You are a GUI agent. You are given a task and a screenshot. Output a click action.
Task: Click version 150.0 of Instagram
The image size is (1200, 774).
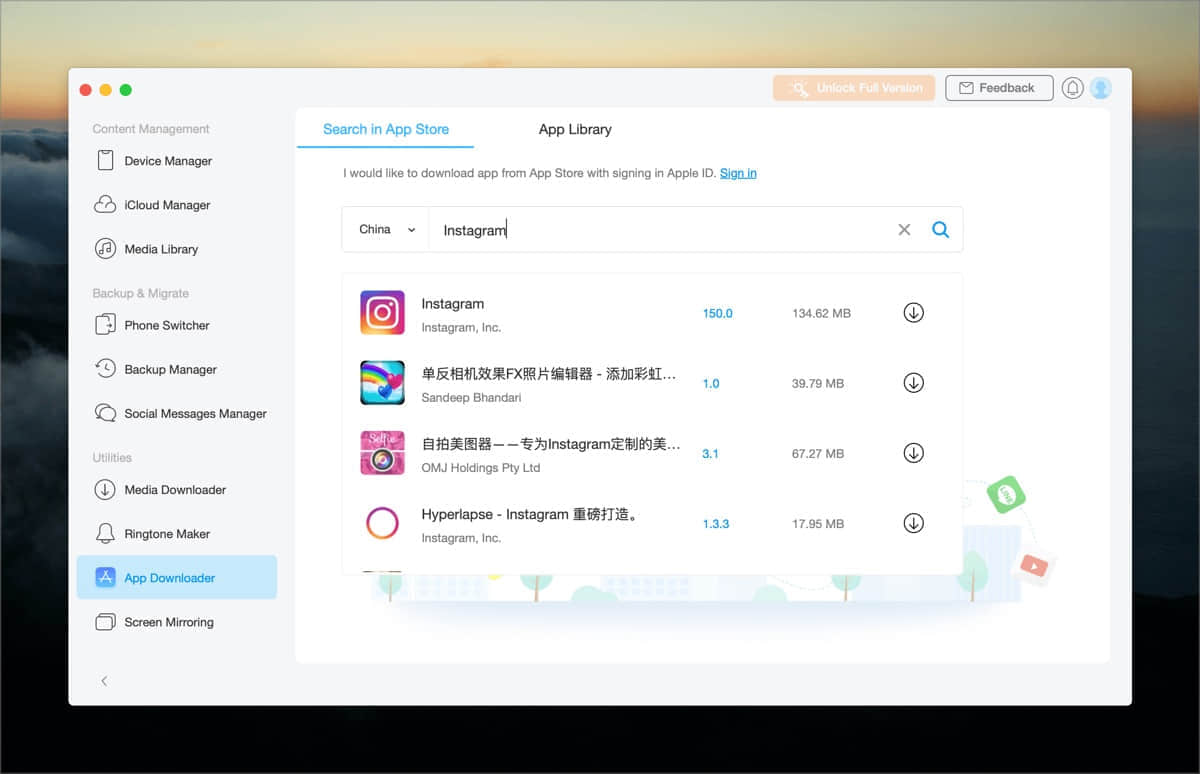(718, 313)
